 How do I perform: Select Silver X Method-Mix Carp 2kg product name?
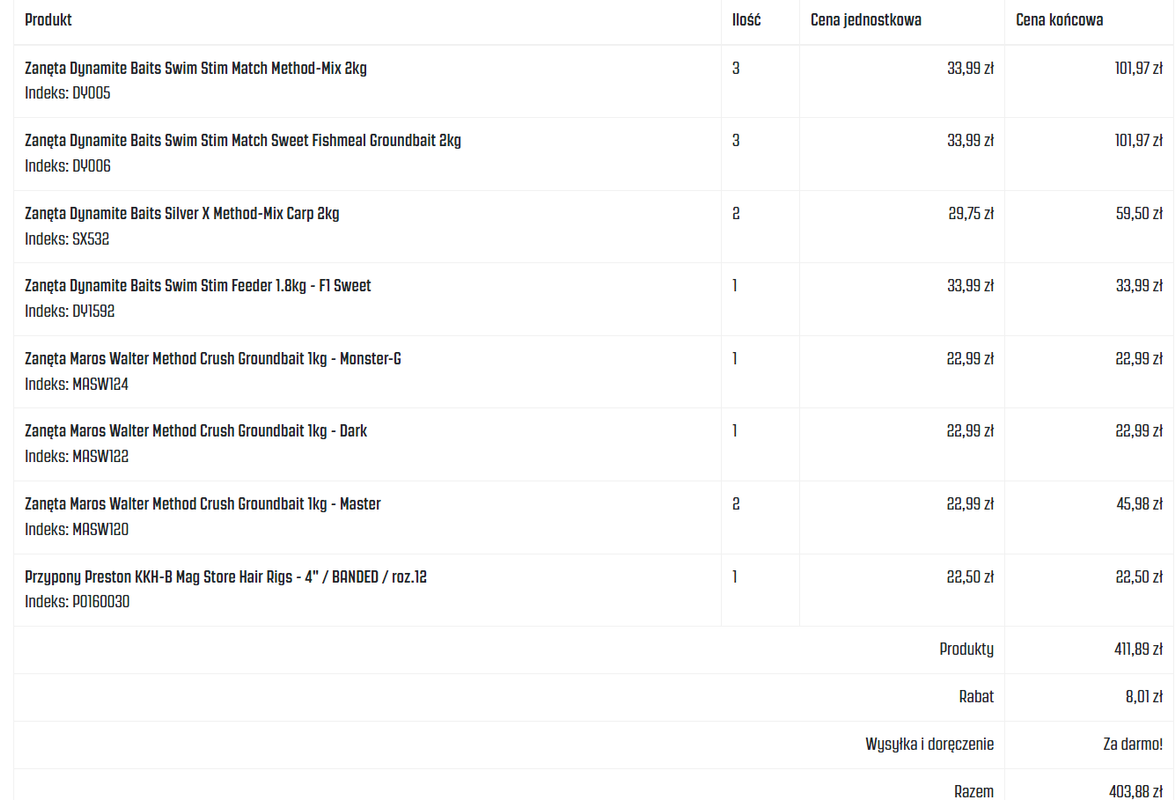182,214
